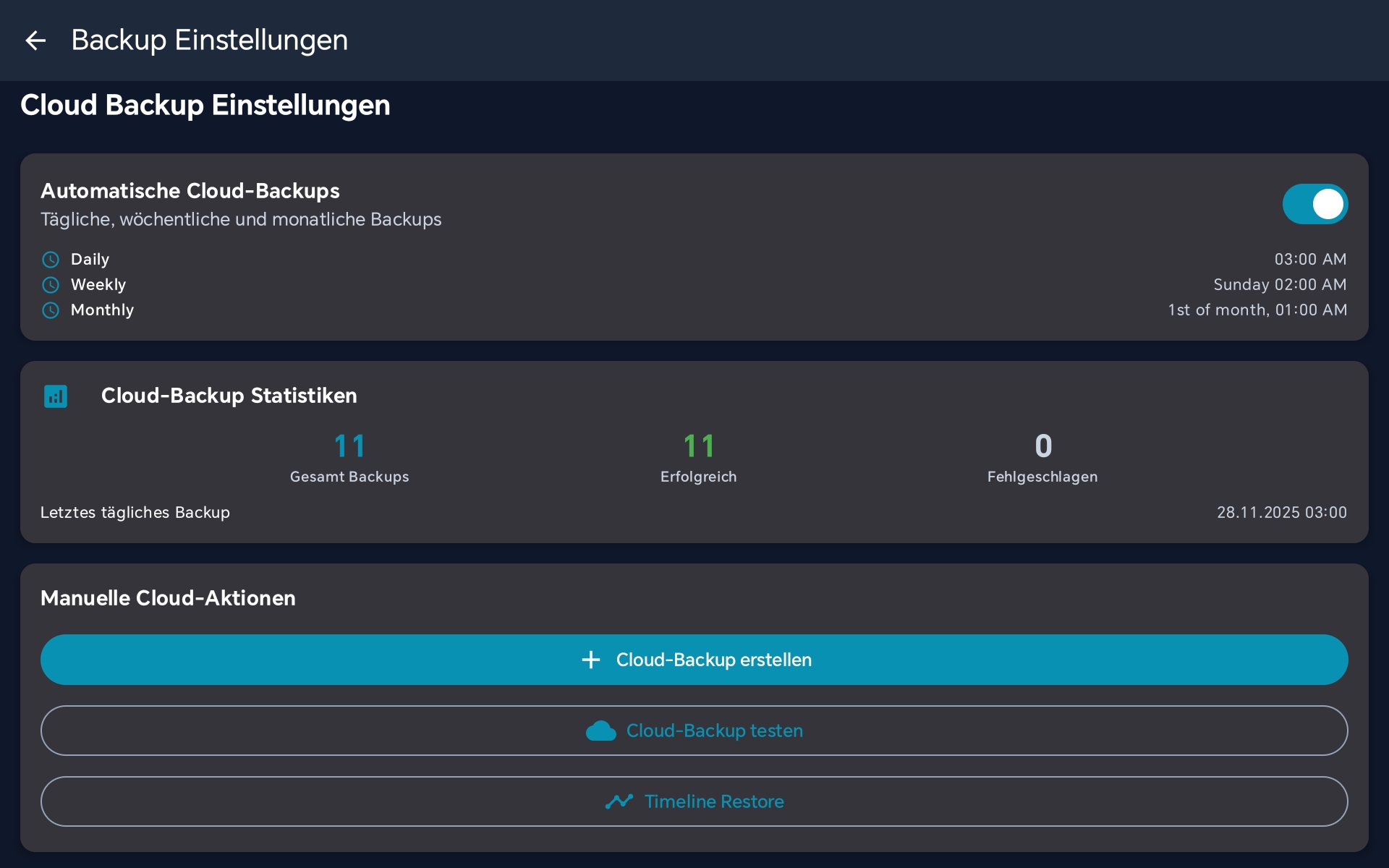This screenshot has height=868, width=1389.
Task: Run Cloud-Backup testen
Action: (x=694, y=731)
